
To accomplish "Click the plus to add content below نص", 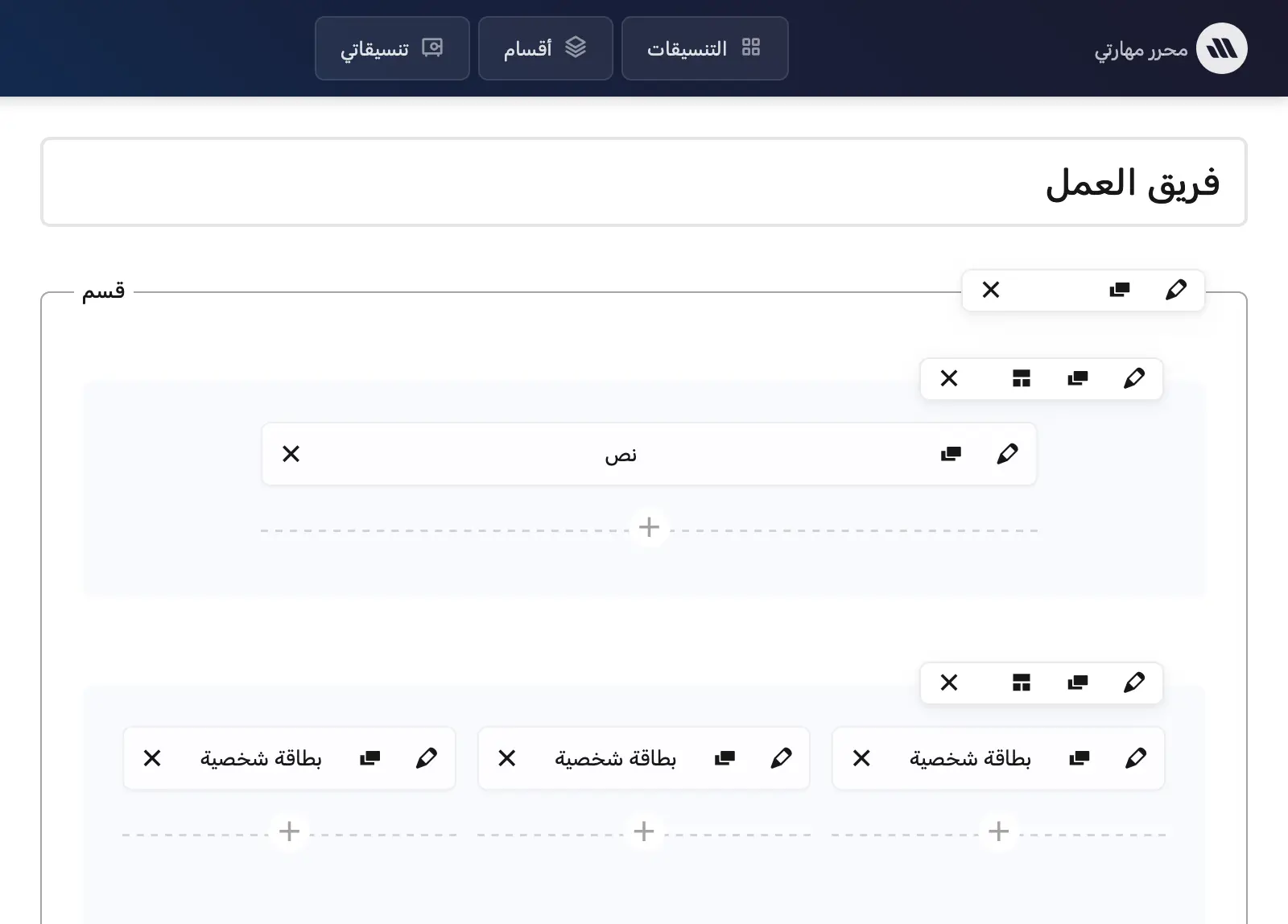I will (649, 528).
